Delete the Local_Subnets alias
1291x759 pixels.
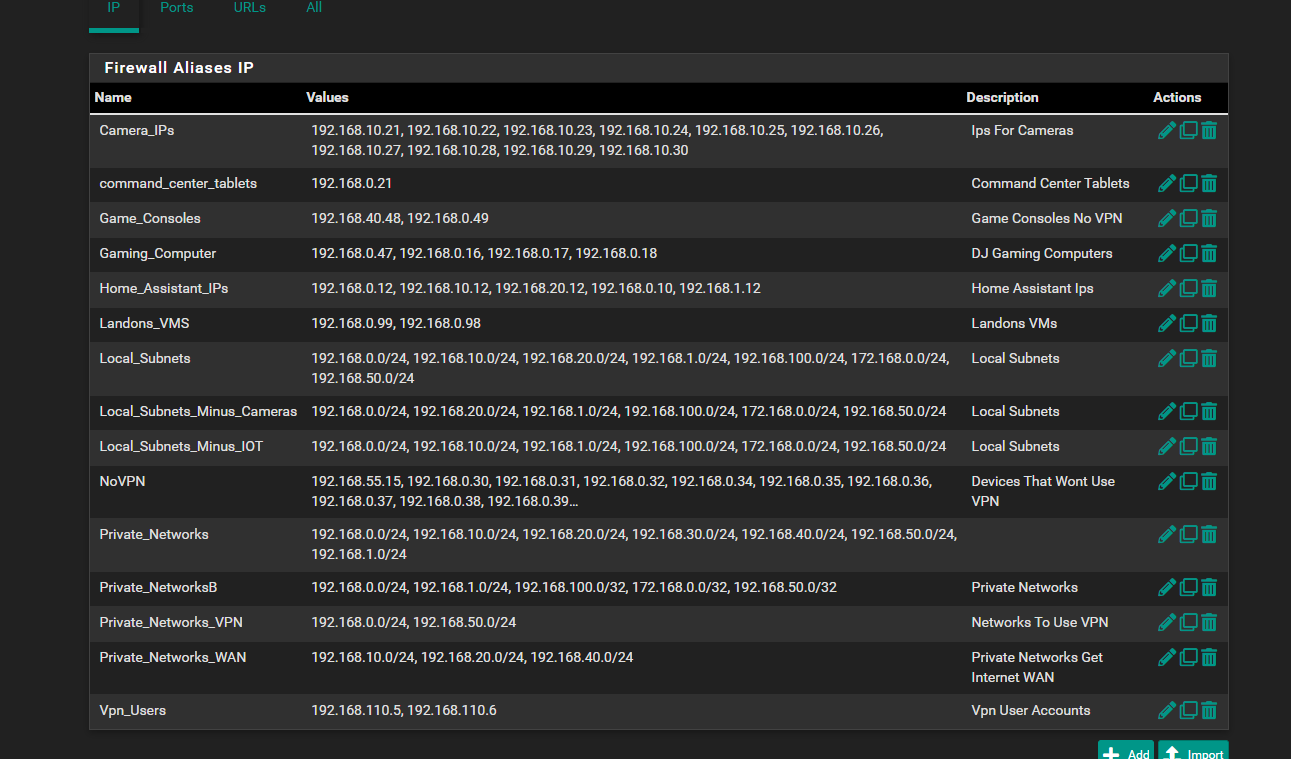point(1209,358)
